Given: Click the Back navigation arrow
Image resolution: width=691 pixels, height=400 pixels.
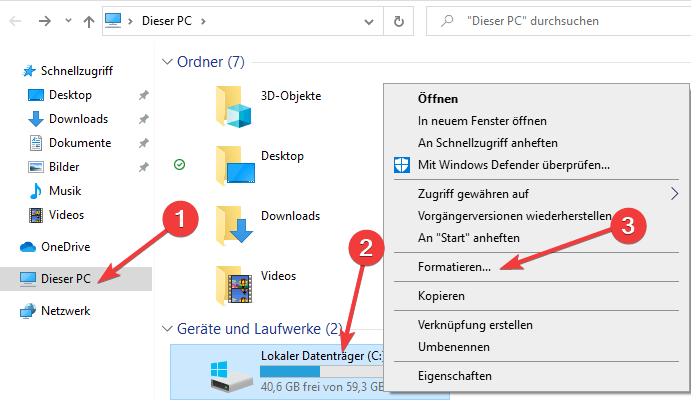Looking at the screenshot, I should [x=15, y=21].
